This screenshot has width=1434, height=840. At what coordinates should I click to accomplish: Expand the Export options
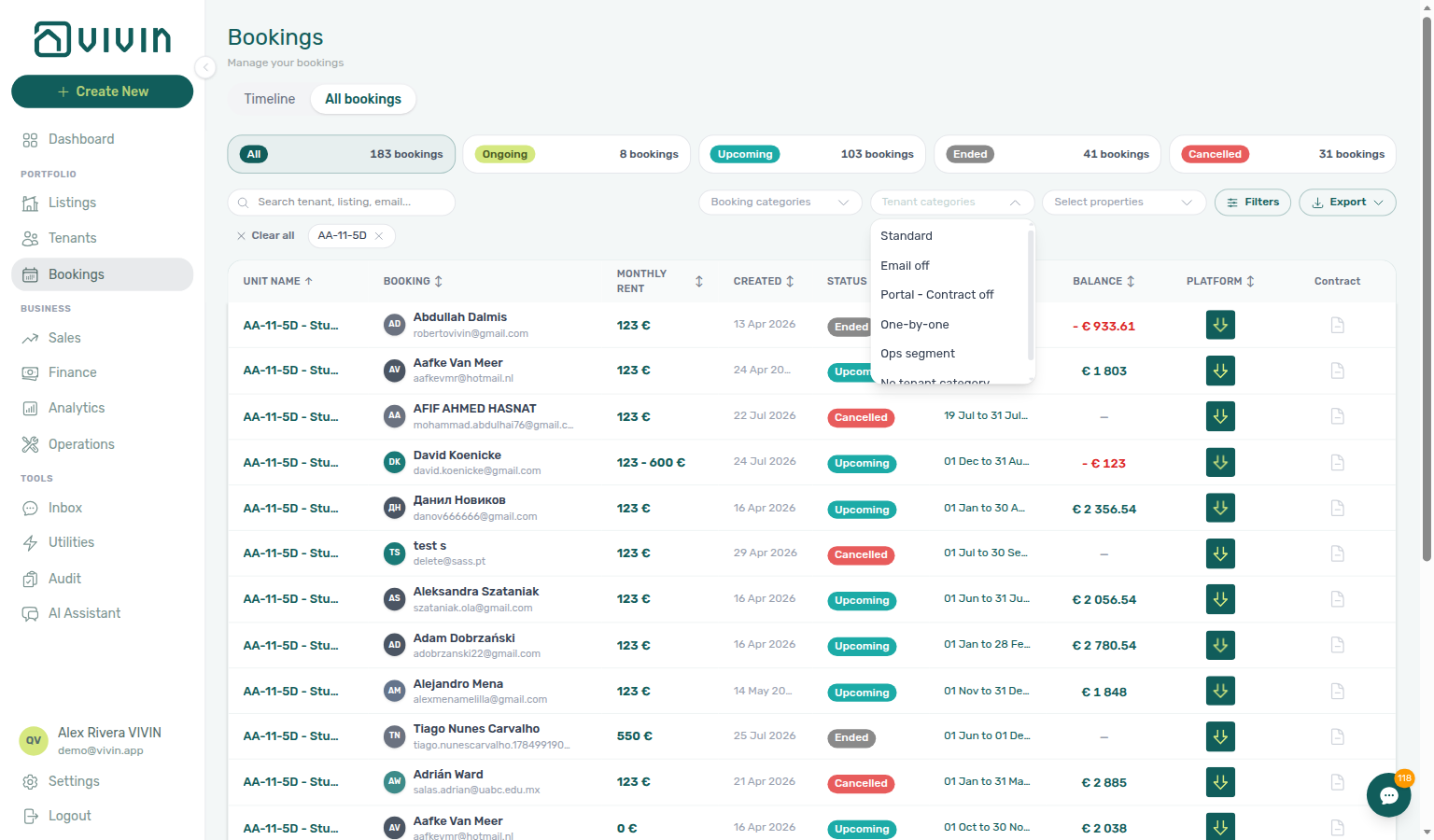pyautogui.click(x=1347, y=203)
